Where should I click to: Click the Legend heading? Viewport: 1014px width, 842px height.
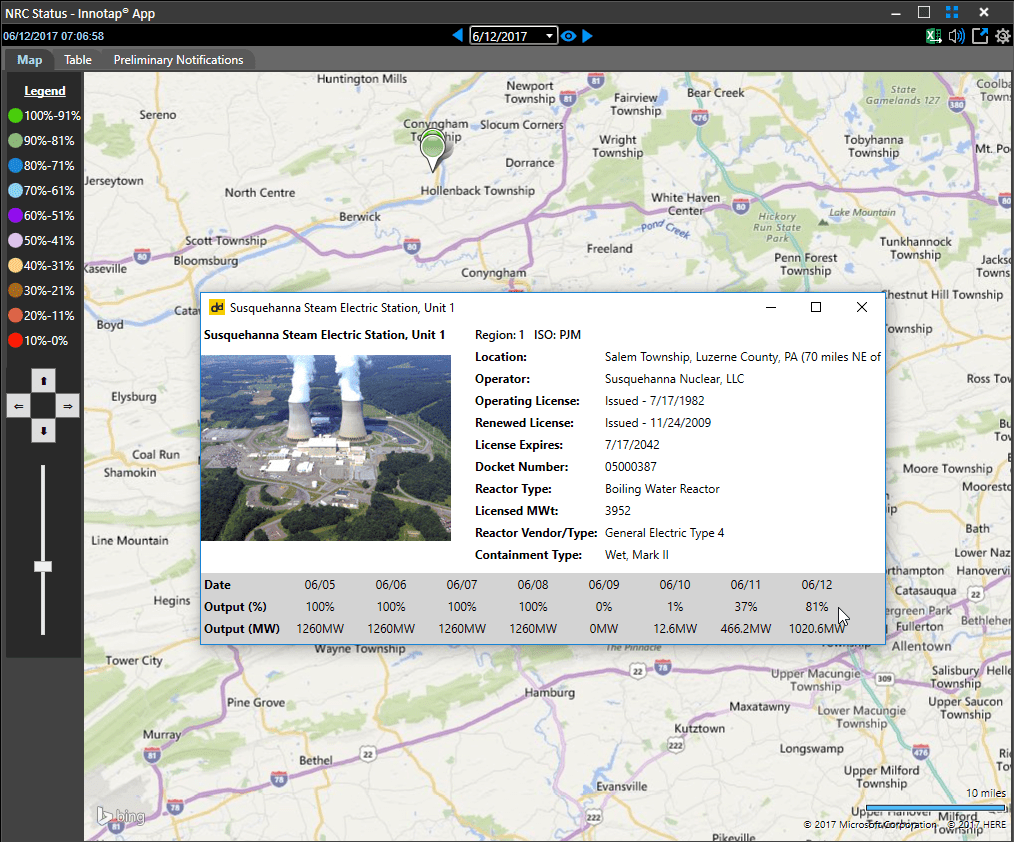click(45, 91)
